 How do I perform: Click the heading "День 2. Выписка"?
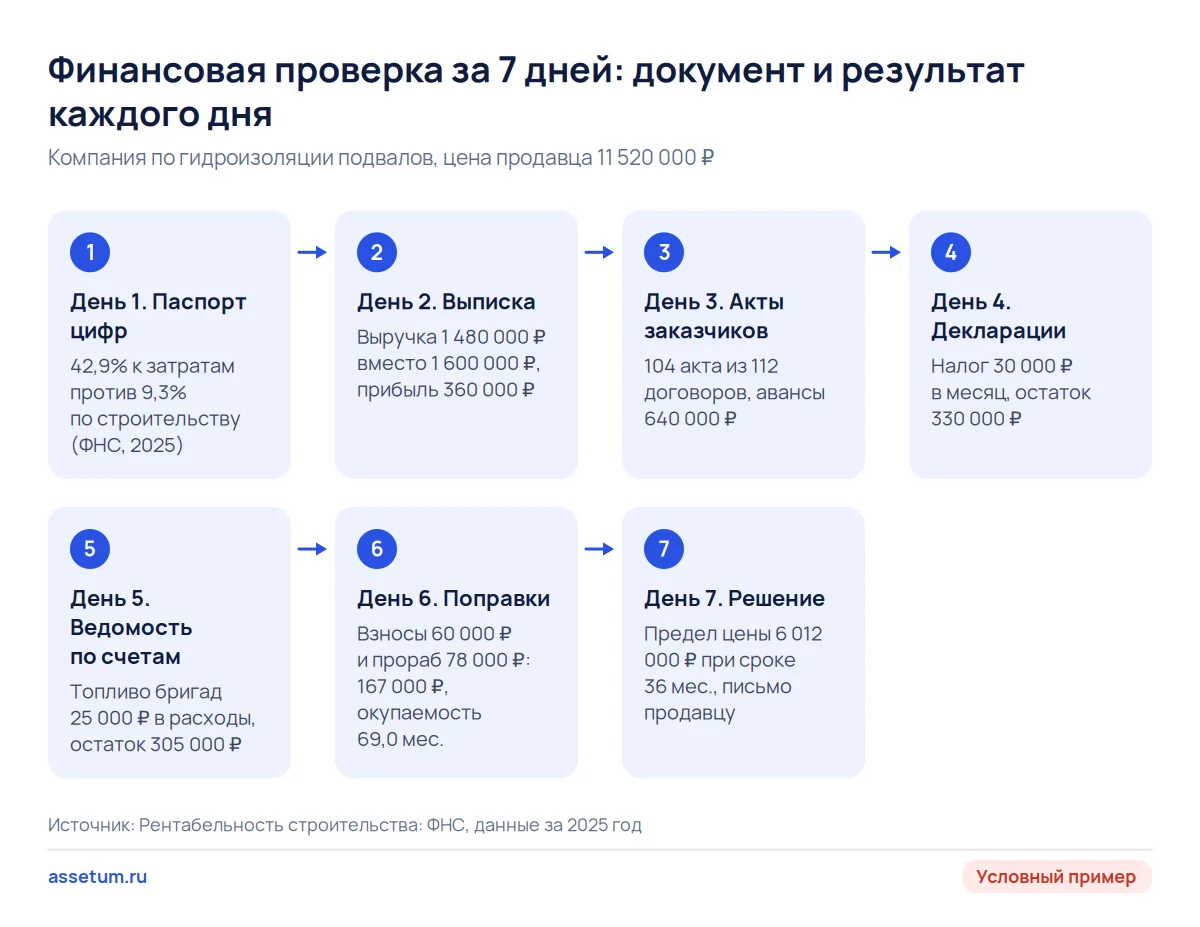point(446,302)
